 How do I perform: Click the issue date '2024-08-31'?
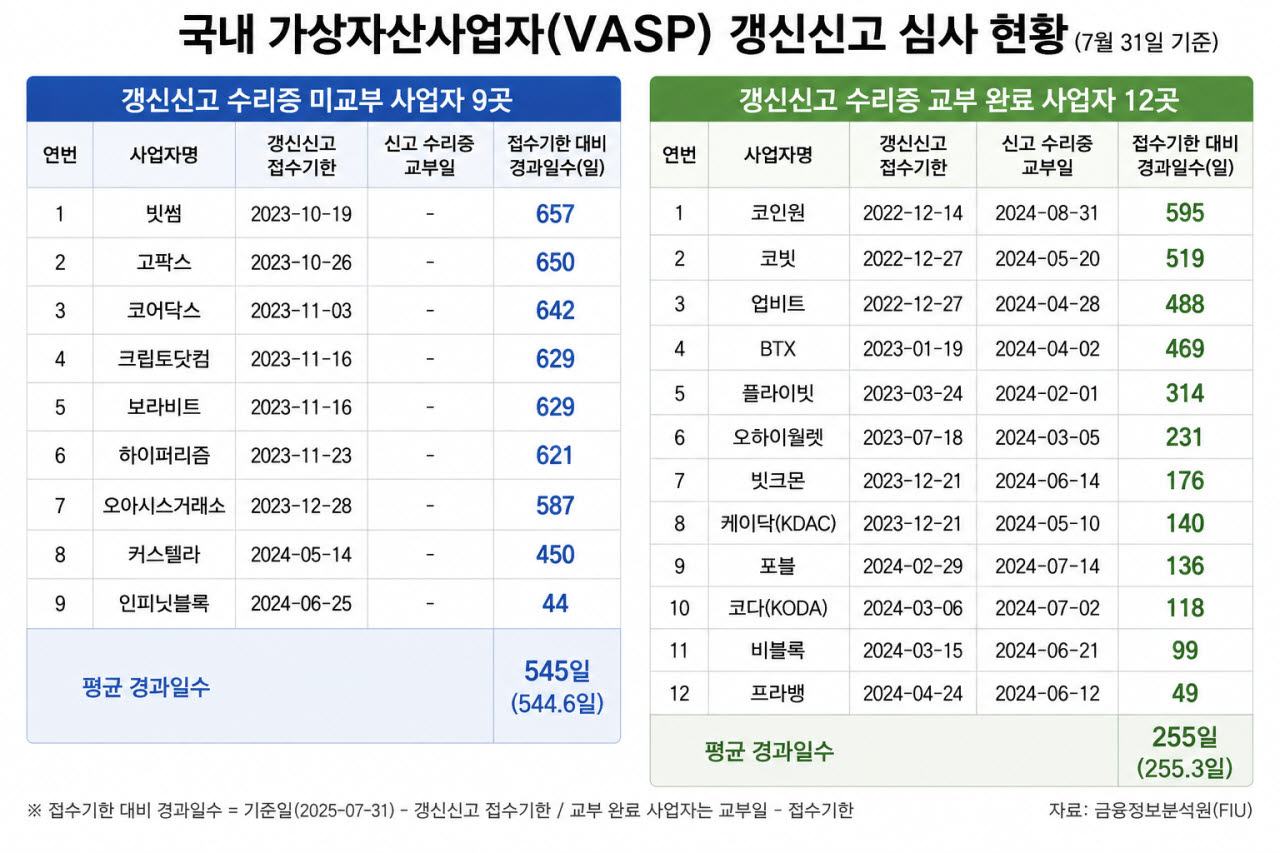click(1047, 213)
